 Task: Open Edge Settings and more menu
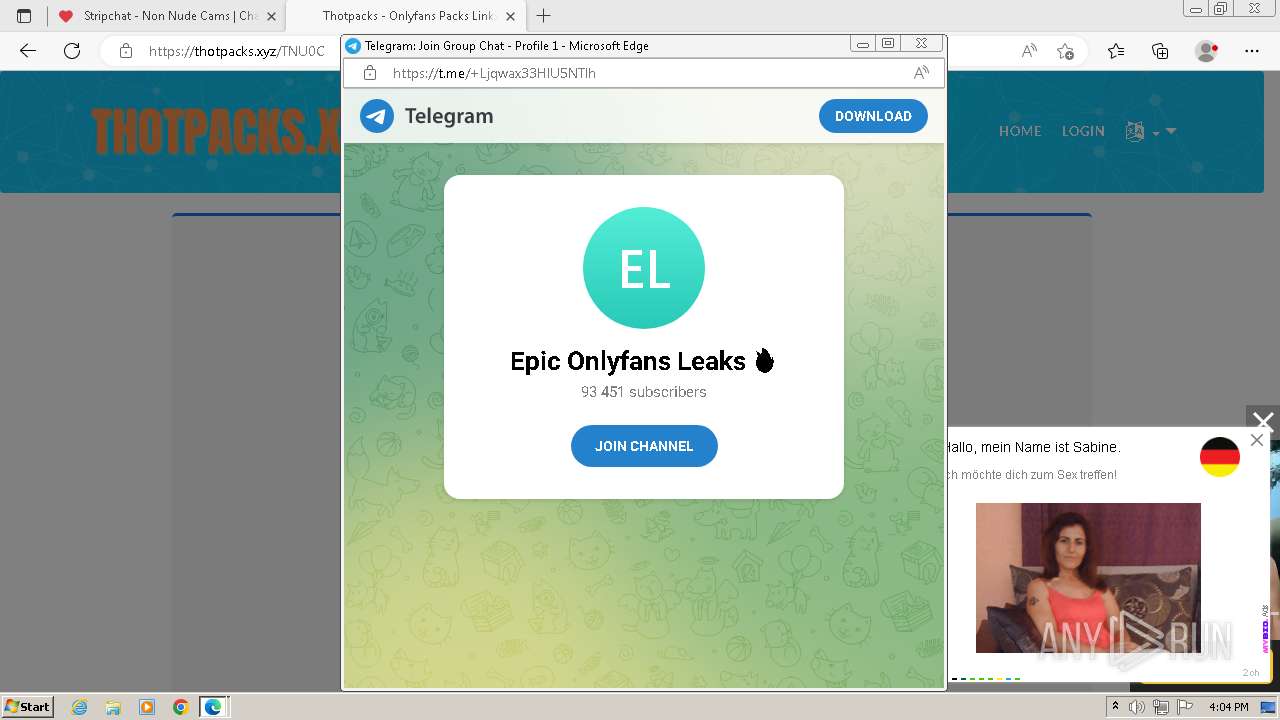(1252, 51)
